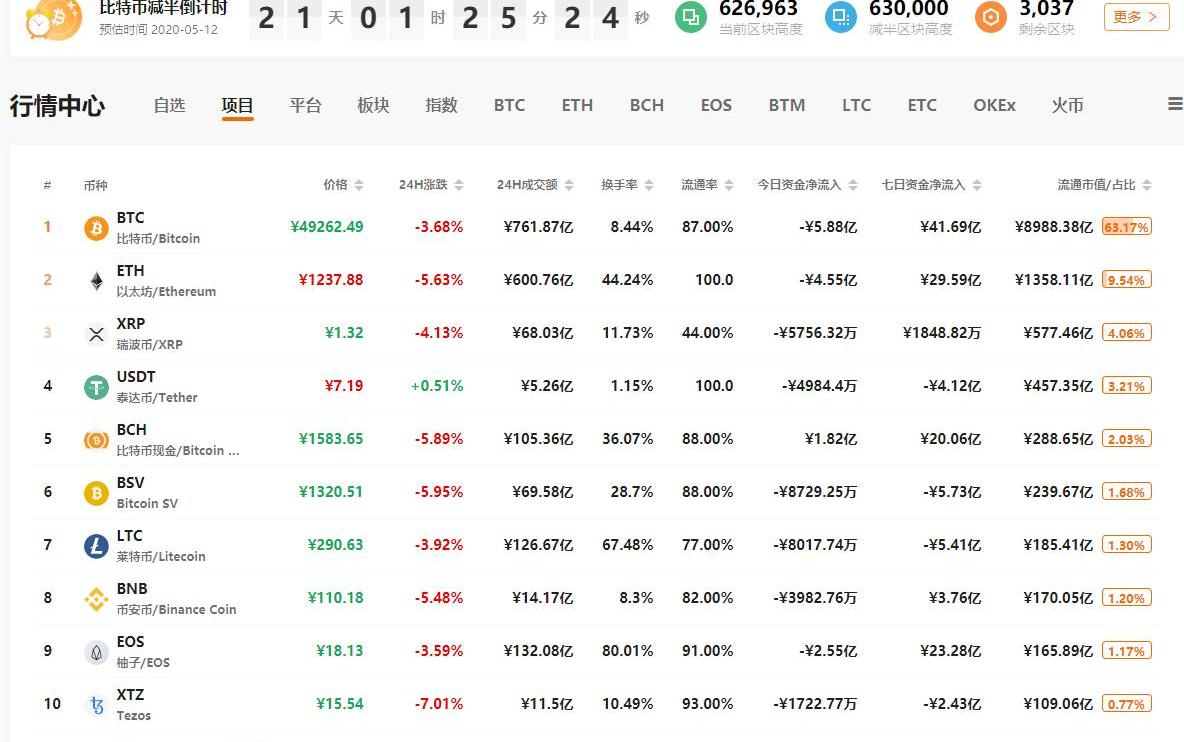Sort the table by 价格 column

(343, 185)
